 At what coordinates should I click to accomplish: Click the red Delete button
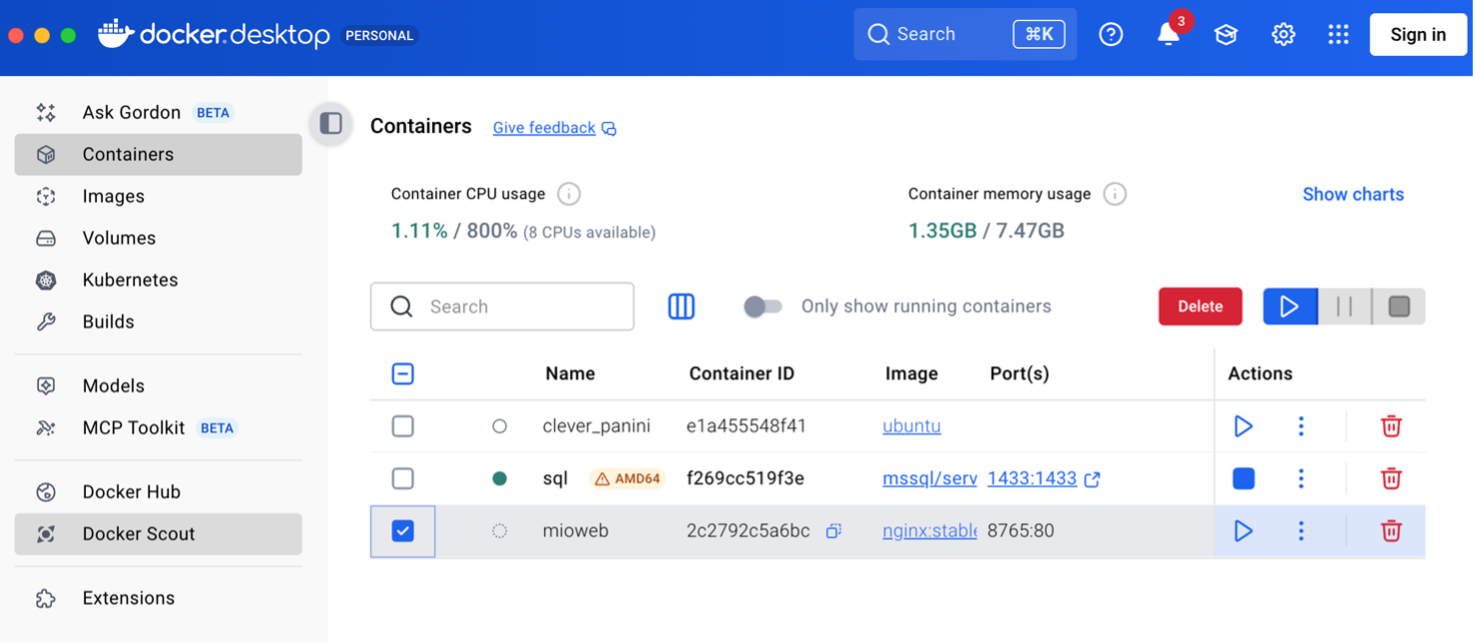pyautogui.click(x=1200, y=307)
